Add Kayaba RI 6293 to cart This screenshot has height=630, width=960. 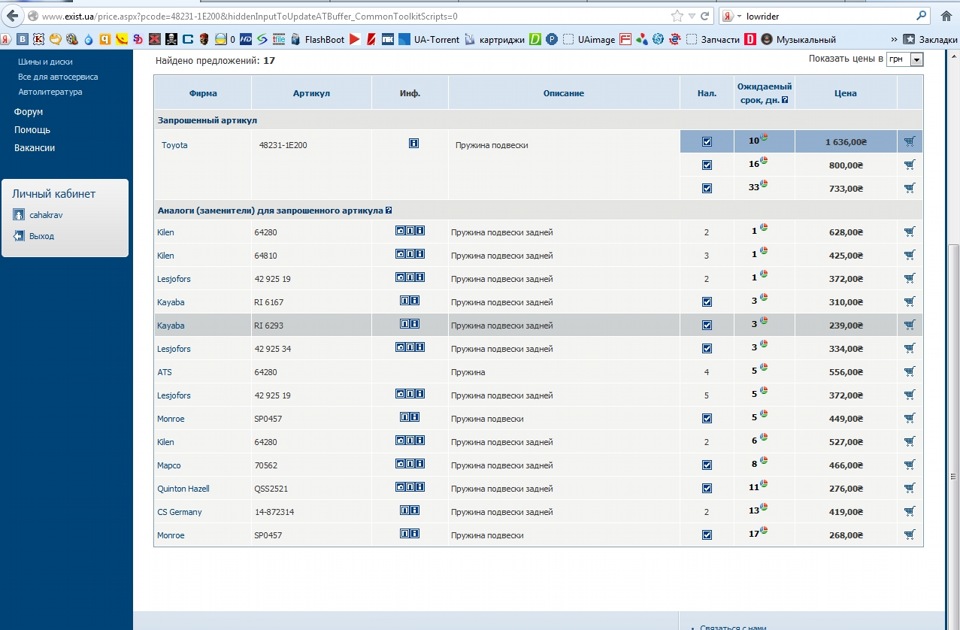910,325
